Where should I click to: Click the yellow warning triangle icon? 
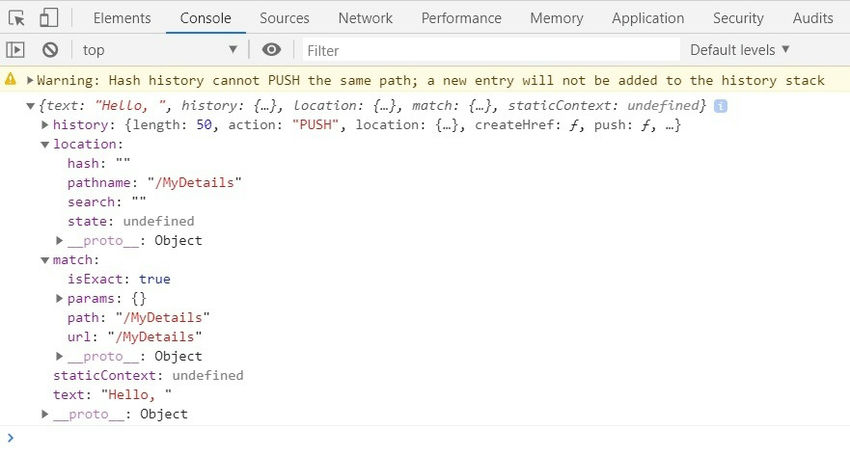coord(11,80)
